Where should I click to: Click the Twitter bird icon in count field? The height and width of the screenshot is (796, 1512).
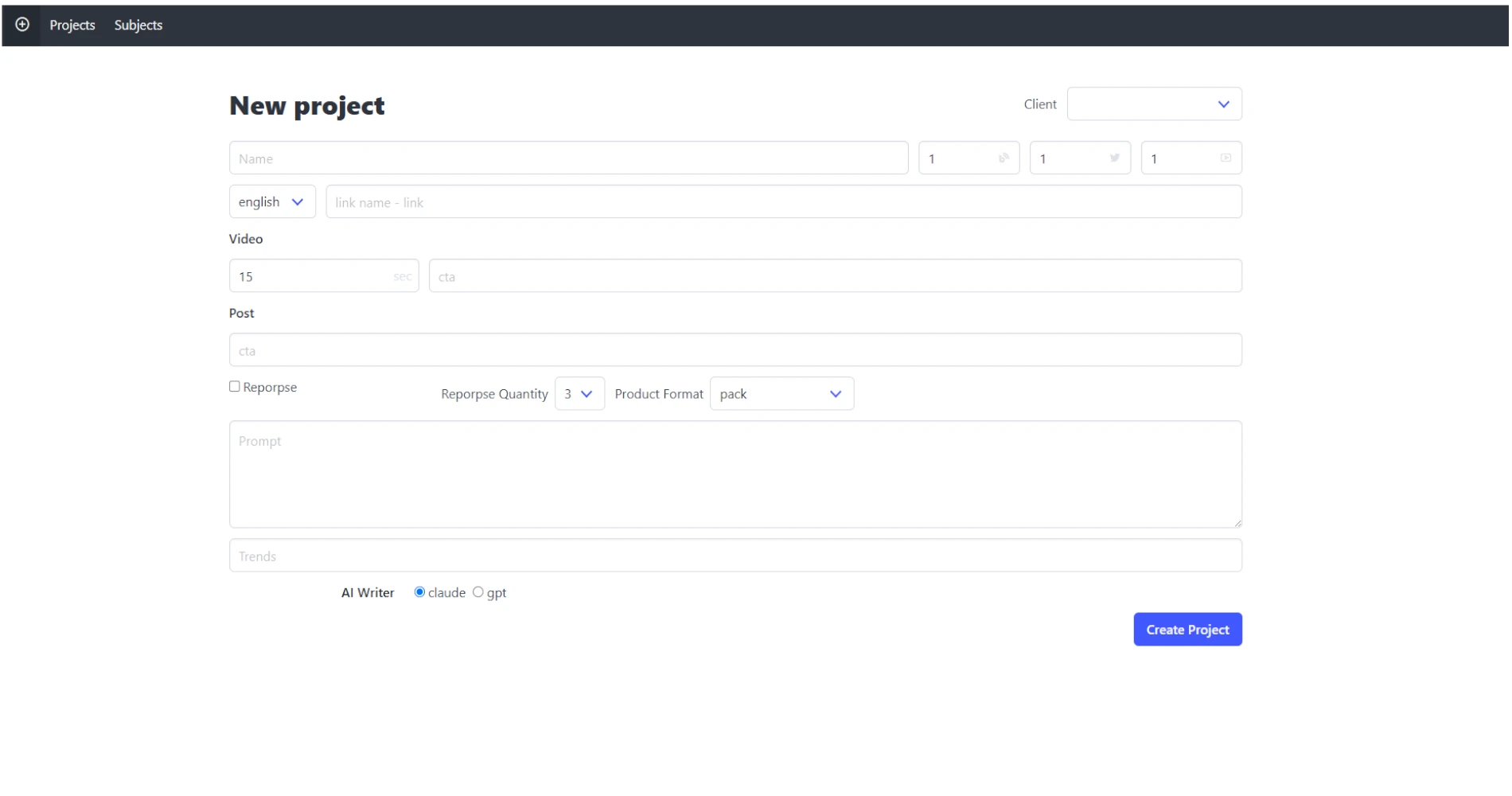coord(1115,158)
